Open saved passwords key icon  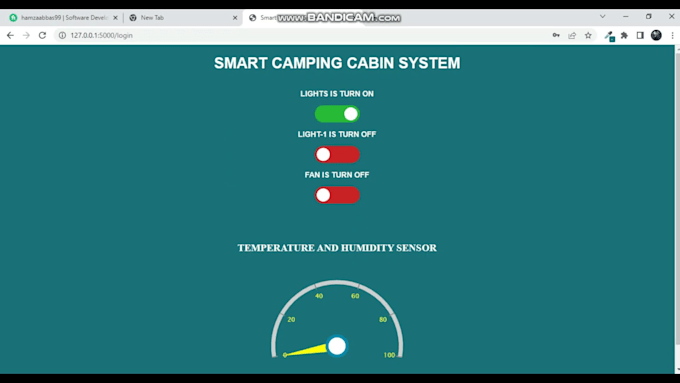[x=556, y=36]
